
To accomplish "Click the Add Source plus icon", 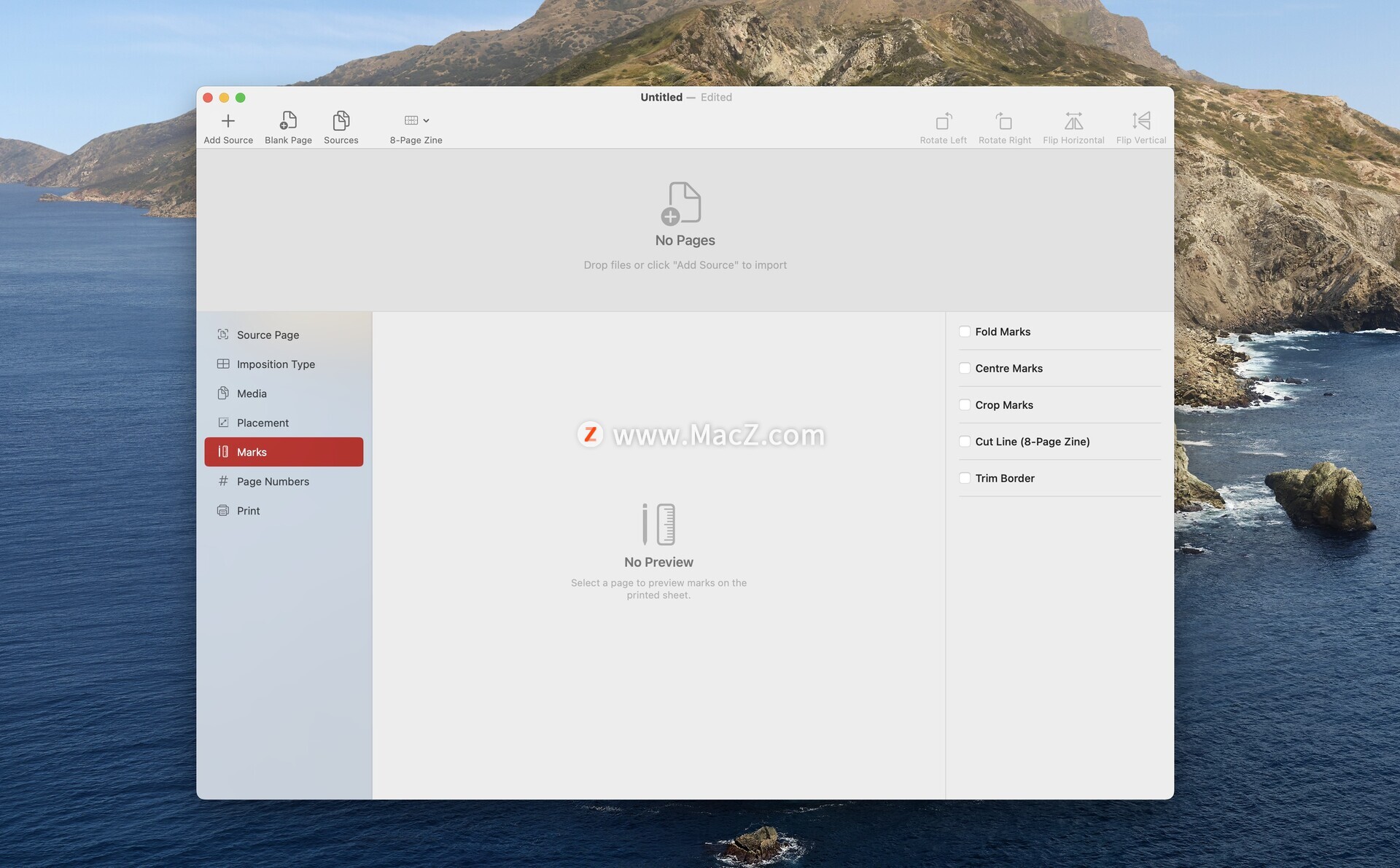I will (x=227, y=121).
